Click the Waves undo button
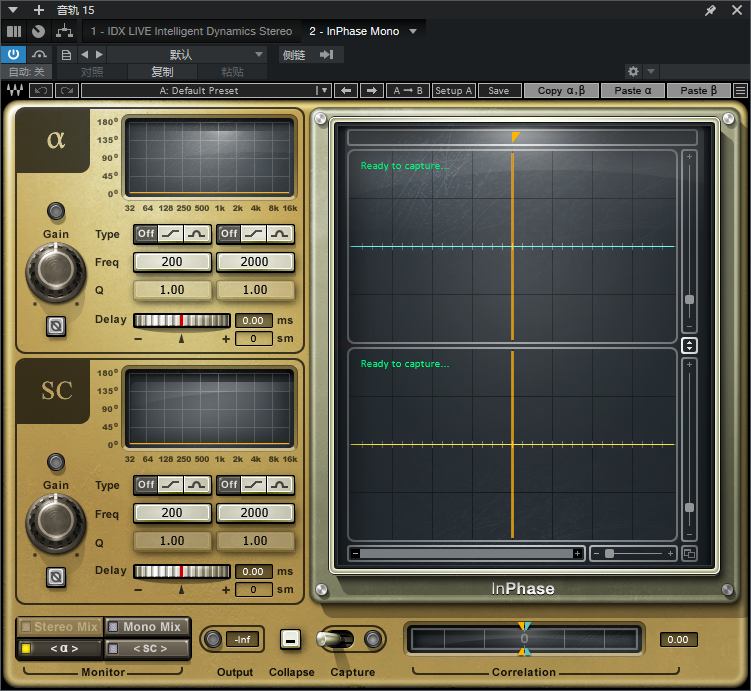This screenshot has height=691, width=751. (41, 91)
